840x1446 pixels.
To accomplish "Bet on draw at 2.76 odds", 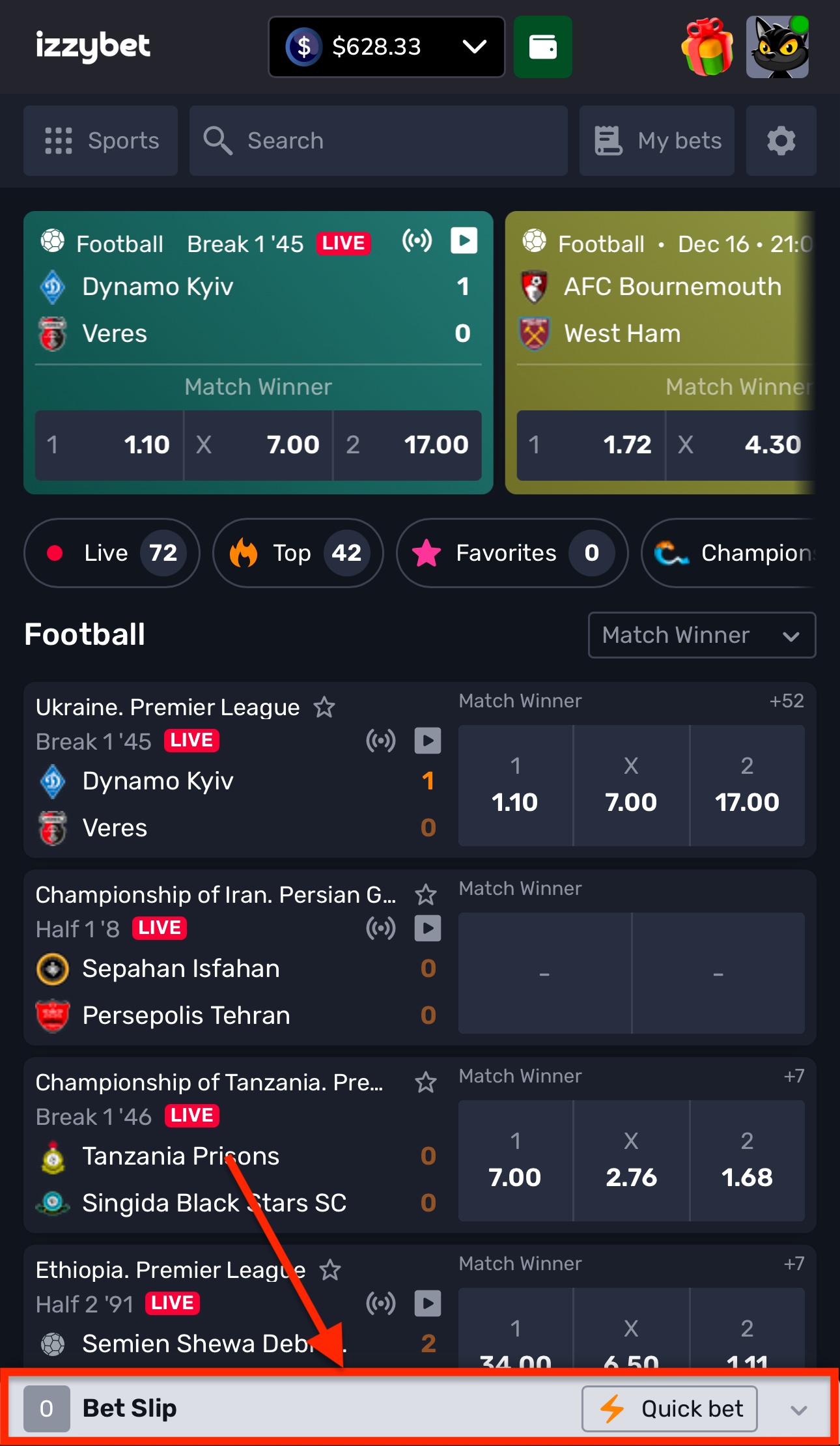I will point(631,1161).
